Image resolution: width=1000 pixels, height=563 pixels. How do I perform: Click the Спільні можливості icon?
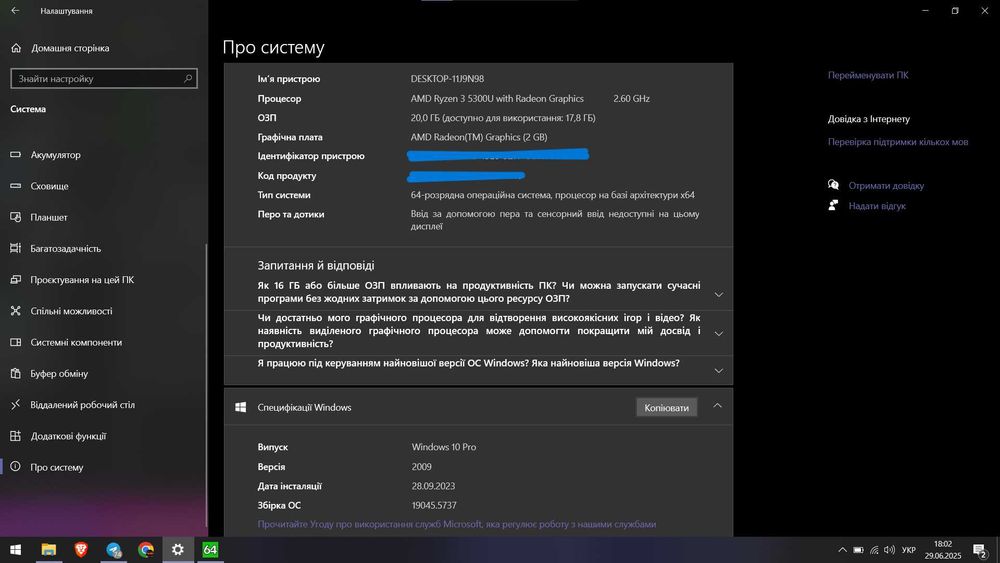pos(16,311)
